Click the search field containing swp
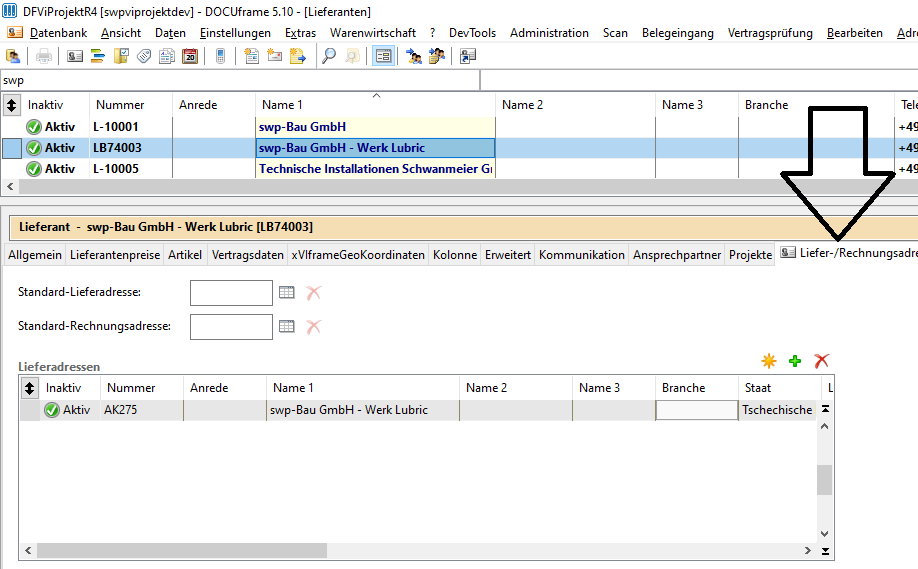 (240, 80)
